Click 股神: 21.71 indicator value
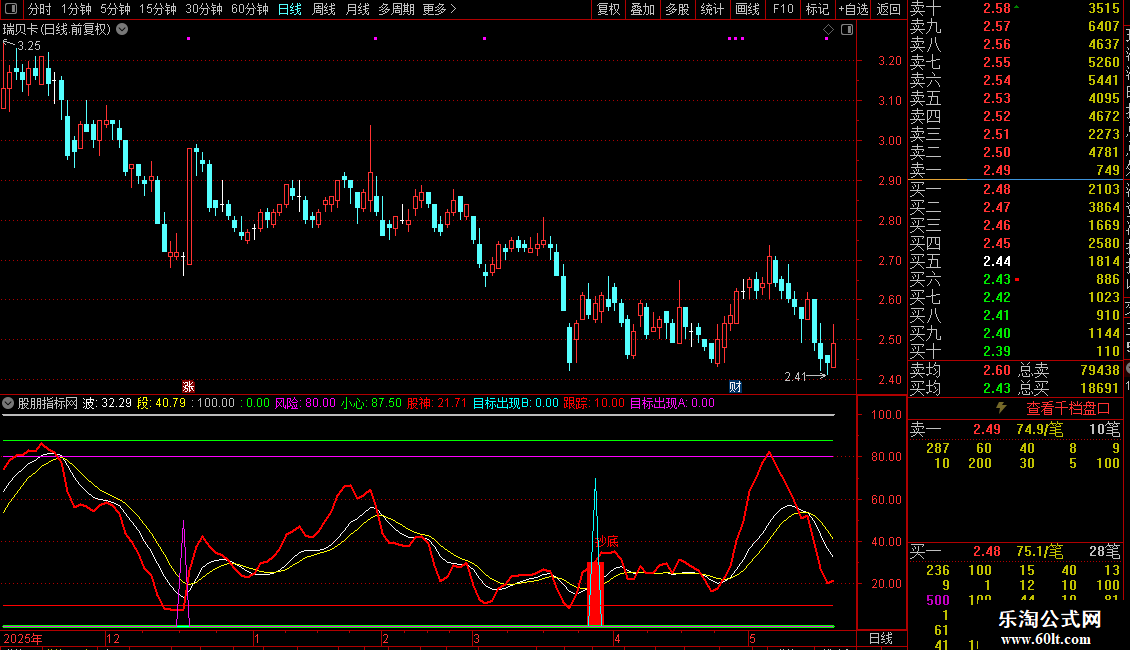The height and width of the screenshot is (650, 1130). pos(437,403)
